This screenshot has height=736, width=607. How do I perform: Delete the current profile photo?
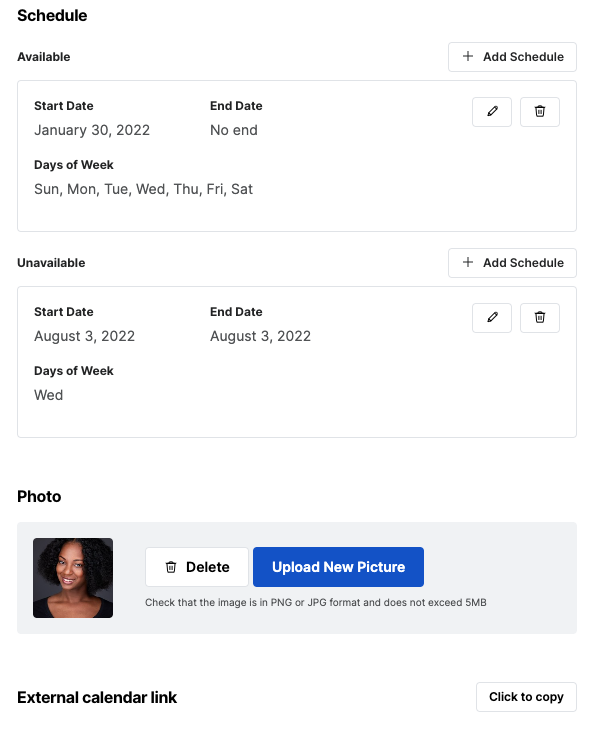[x=197, y=567]
